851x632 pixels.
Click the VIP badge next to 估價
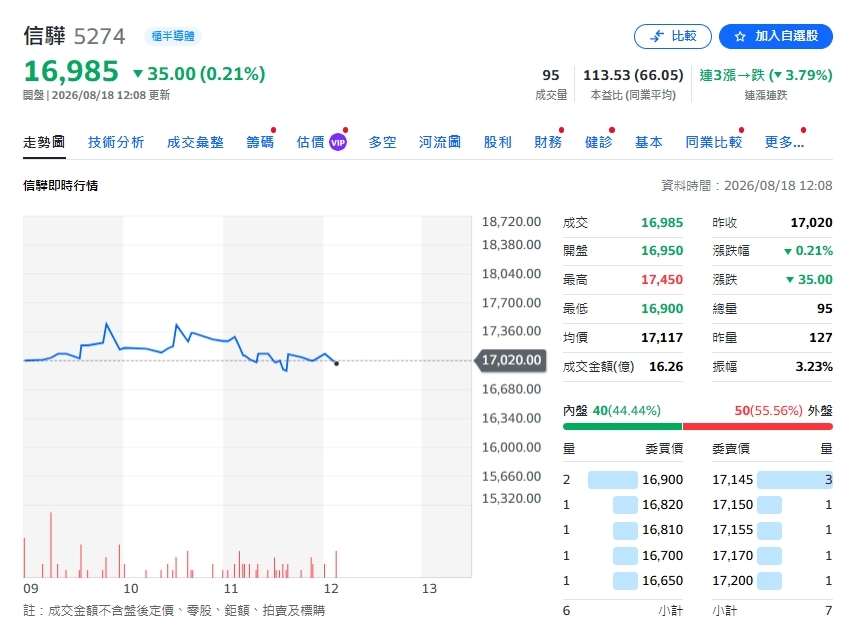(338, 143)
